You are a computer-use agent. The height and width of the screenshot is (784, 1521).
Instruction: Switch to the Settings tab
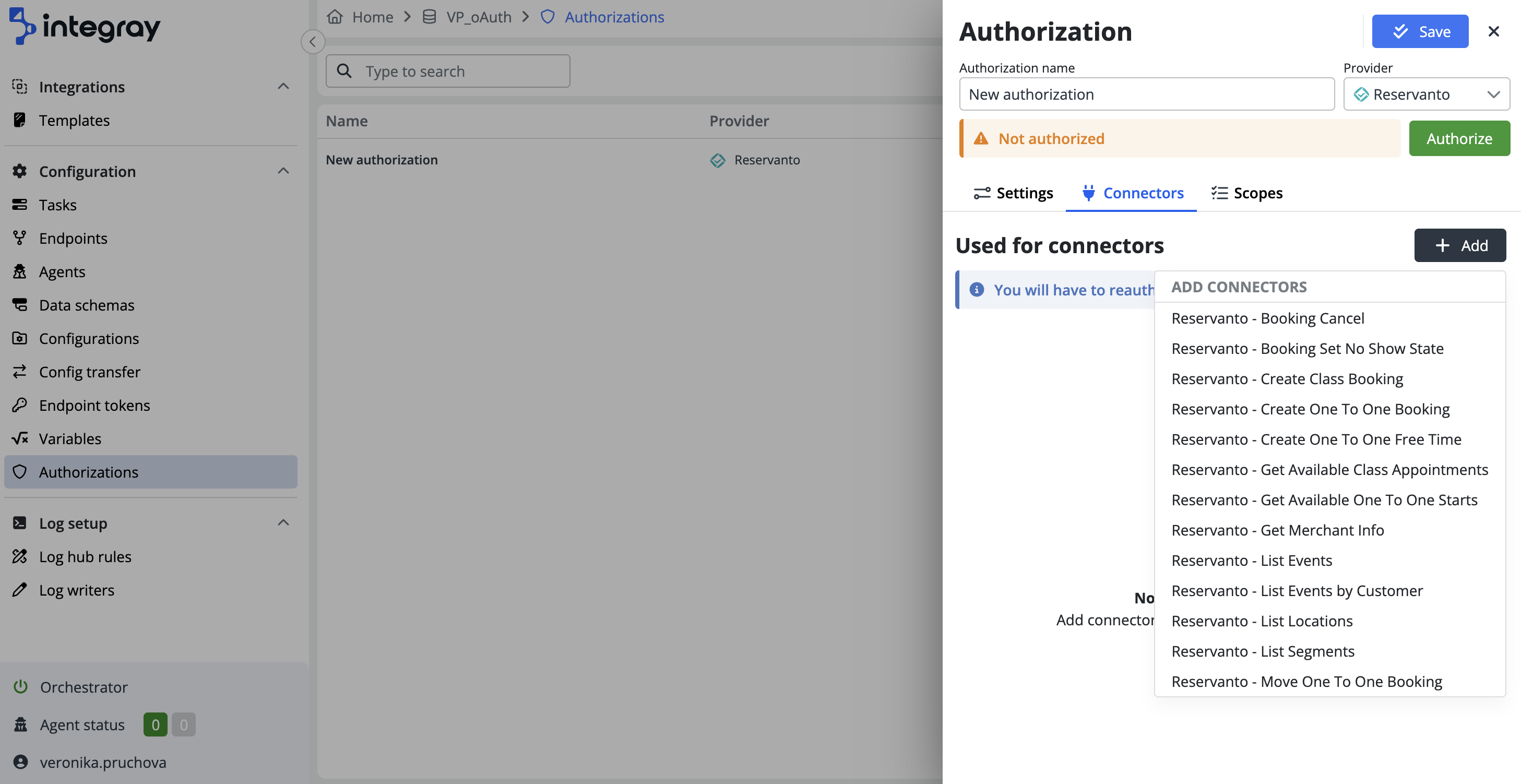tap(1013, 193)
